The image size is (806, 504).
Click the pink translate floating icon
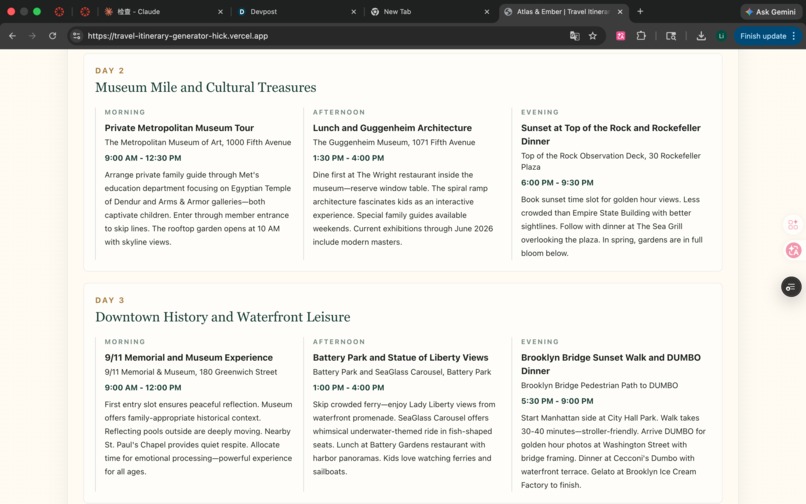pyautogui.click(x=793, y=250)
